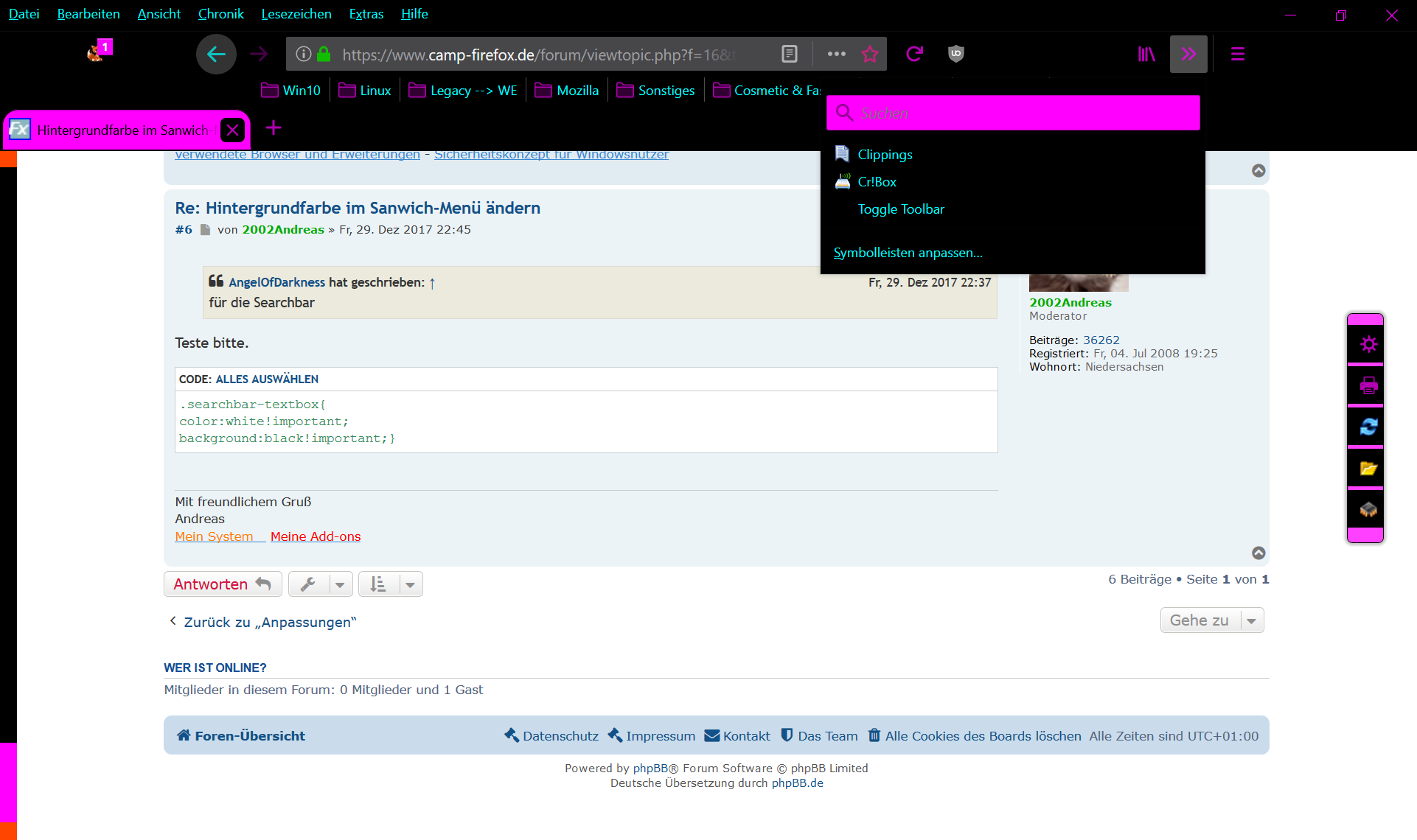Click the reload page icon
Screen dimensions: 1417x840
(914, 54)
